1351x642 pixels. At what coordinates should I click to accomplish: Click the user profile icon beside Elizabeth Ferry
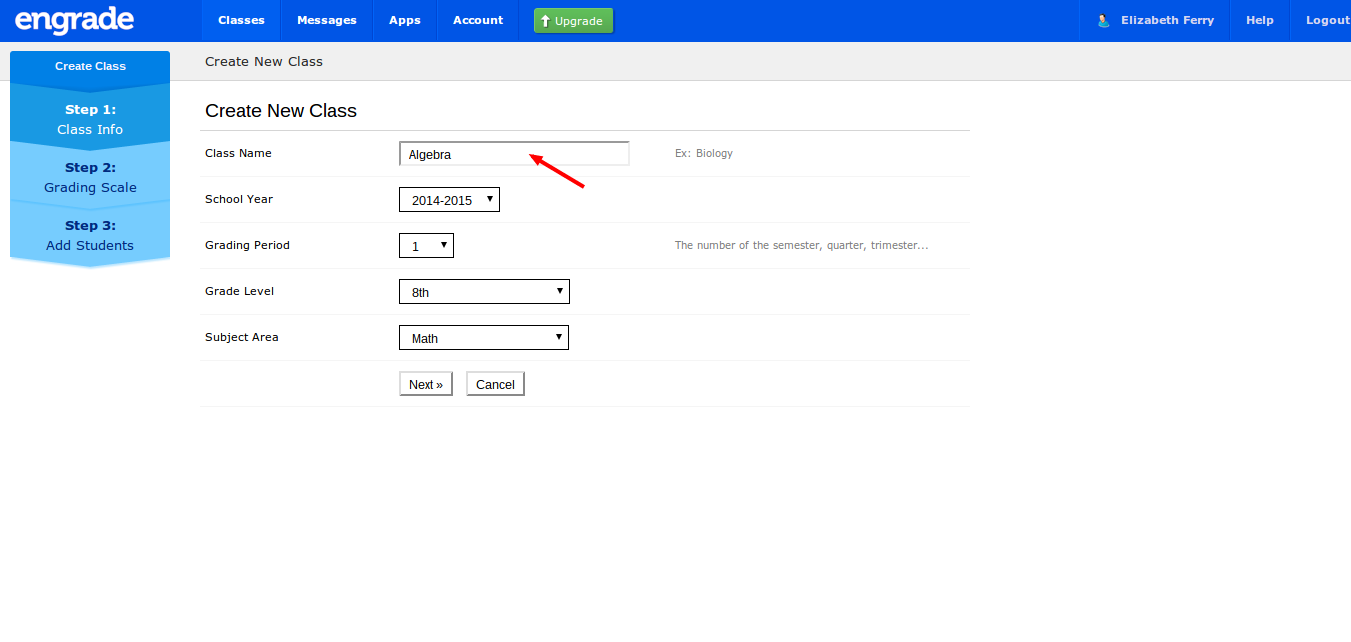1102,20
